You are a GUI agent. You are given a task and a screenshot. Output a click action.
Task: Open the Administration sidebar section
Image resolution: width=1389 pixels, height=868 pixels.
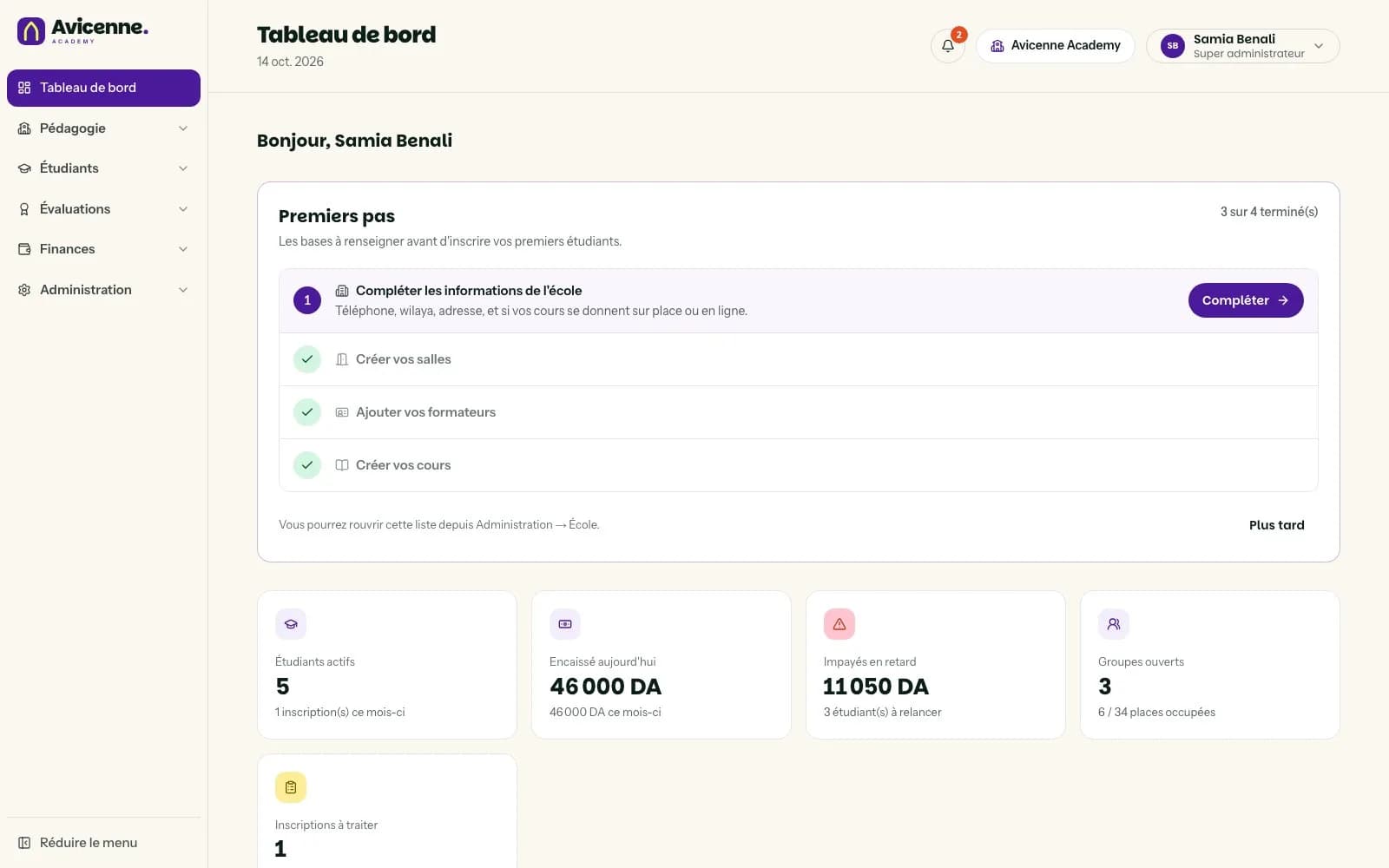pos(103,290)
